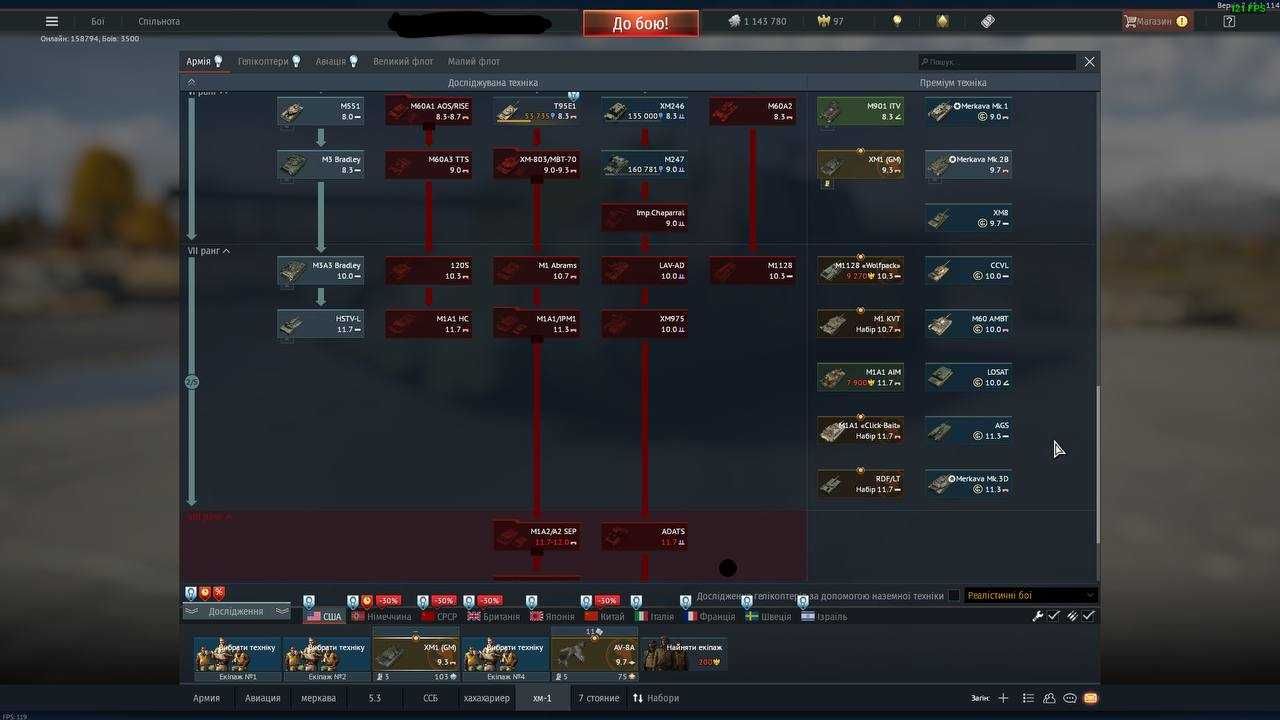Select the хахахариер preset

pyautogui.click(x=487, y=698)
